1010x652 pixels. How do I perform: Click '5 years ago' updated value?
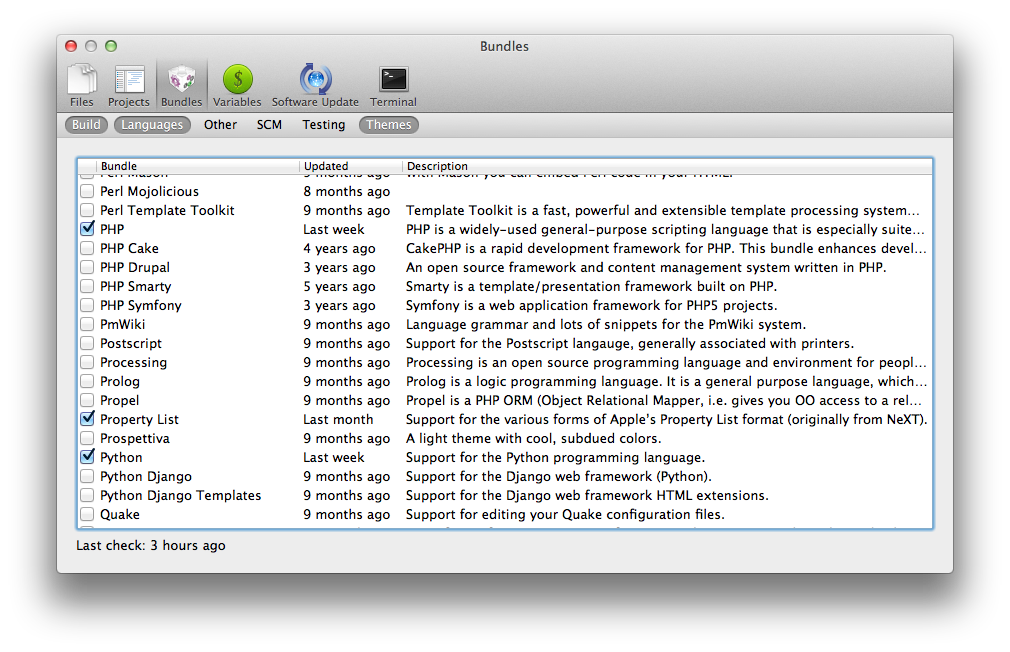point(339,286)
